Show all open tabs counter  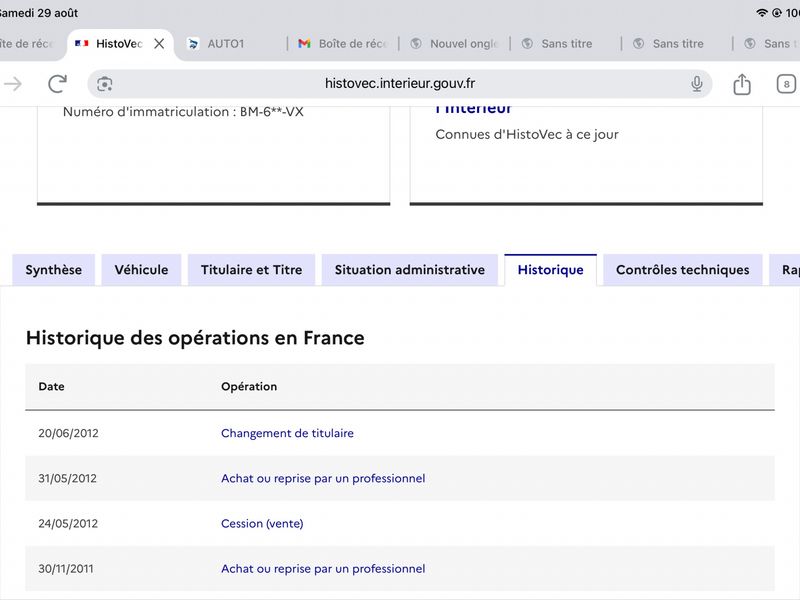(x=786, y=84)
